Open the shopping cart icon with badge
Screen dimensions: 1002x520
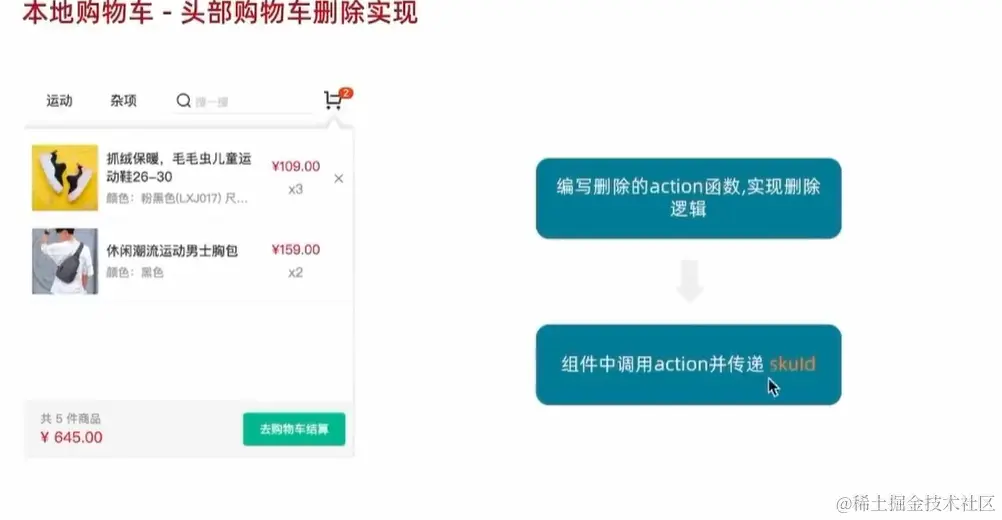[333, 100]
